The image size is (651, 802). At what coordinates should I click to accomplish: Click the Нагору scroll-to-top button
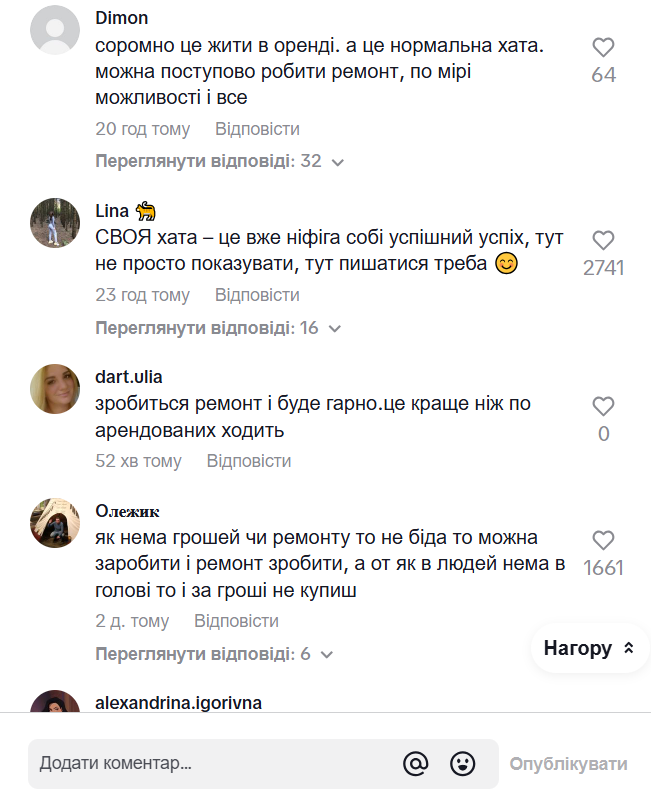589,648
